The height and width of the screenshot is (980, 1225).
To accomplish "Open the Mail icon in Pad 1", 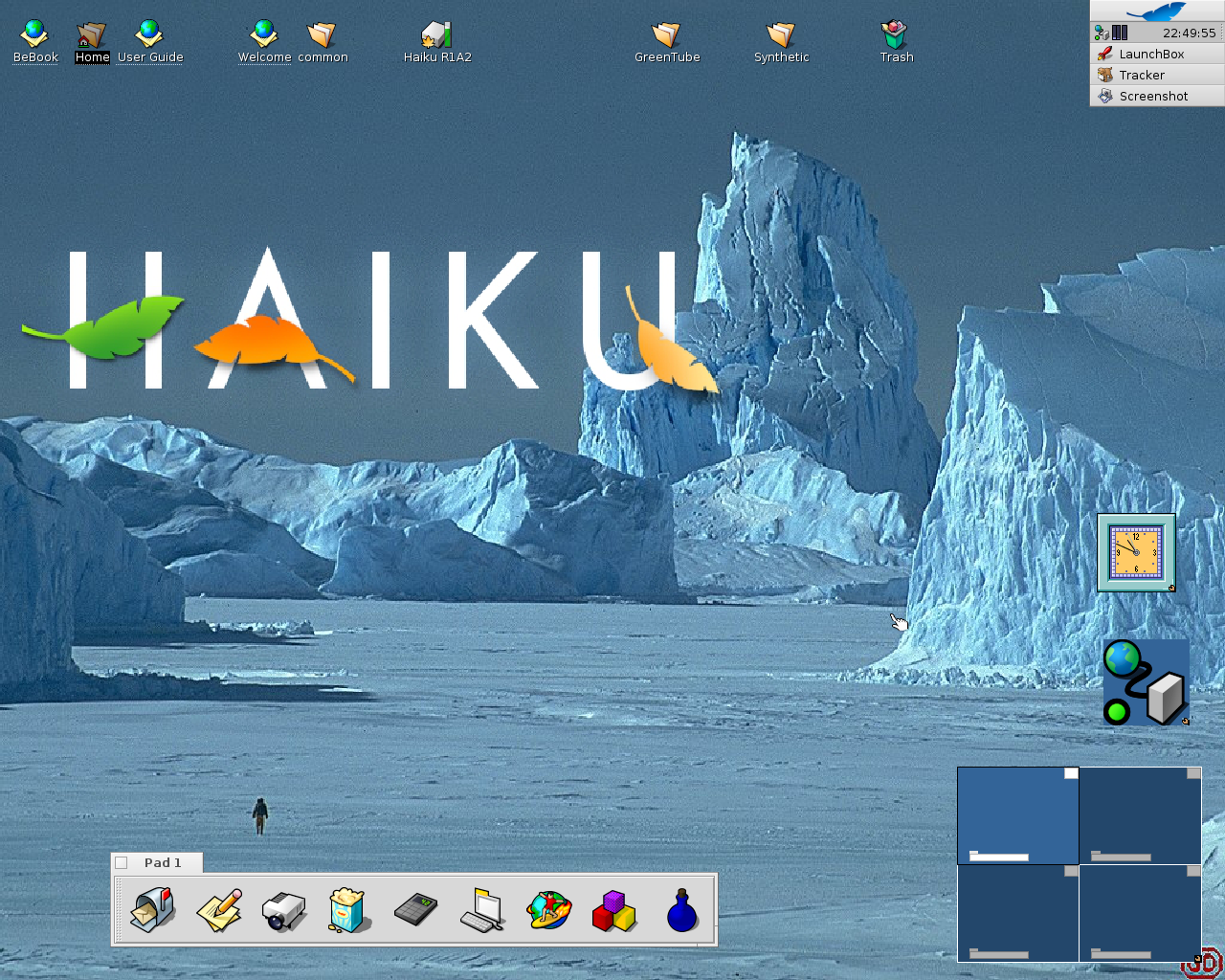I will coord(153,909).
